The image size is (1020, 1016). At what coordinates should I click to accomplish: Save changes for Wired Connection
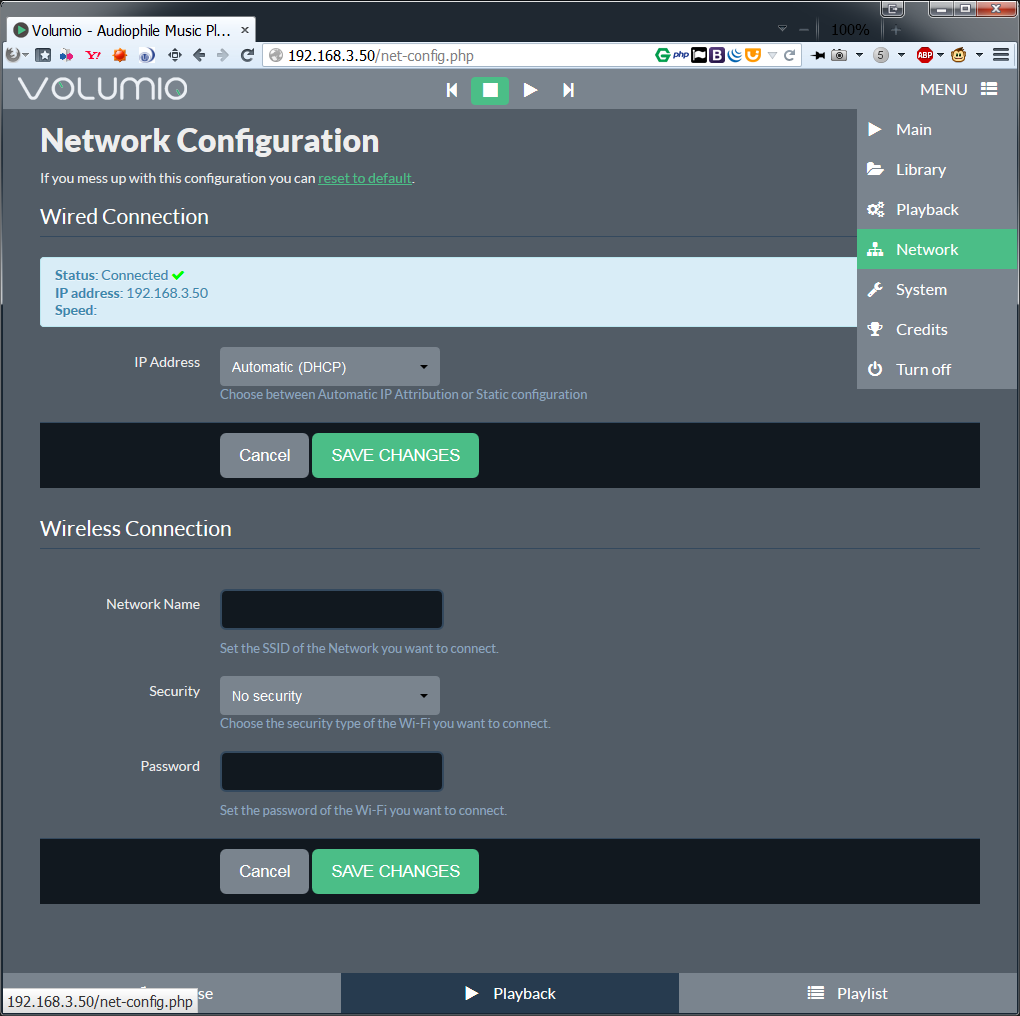pos(396,455)
